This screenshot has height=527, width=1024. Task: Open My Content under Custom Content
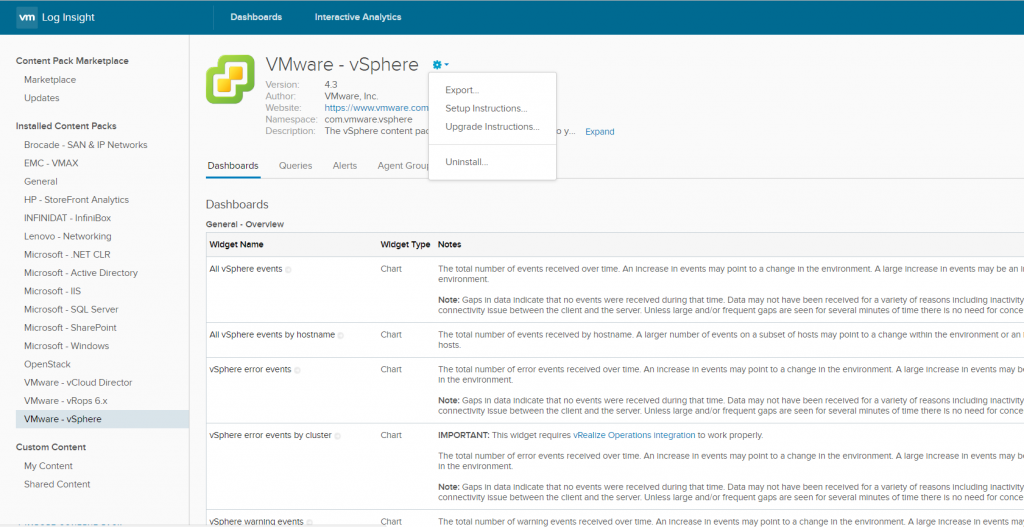tap(48, 466)
